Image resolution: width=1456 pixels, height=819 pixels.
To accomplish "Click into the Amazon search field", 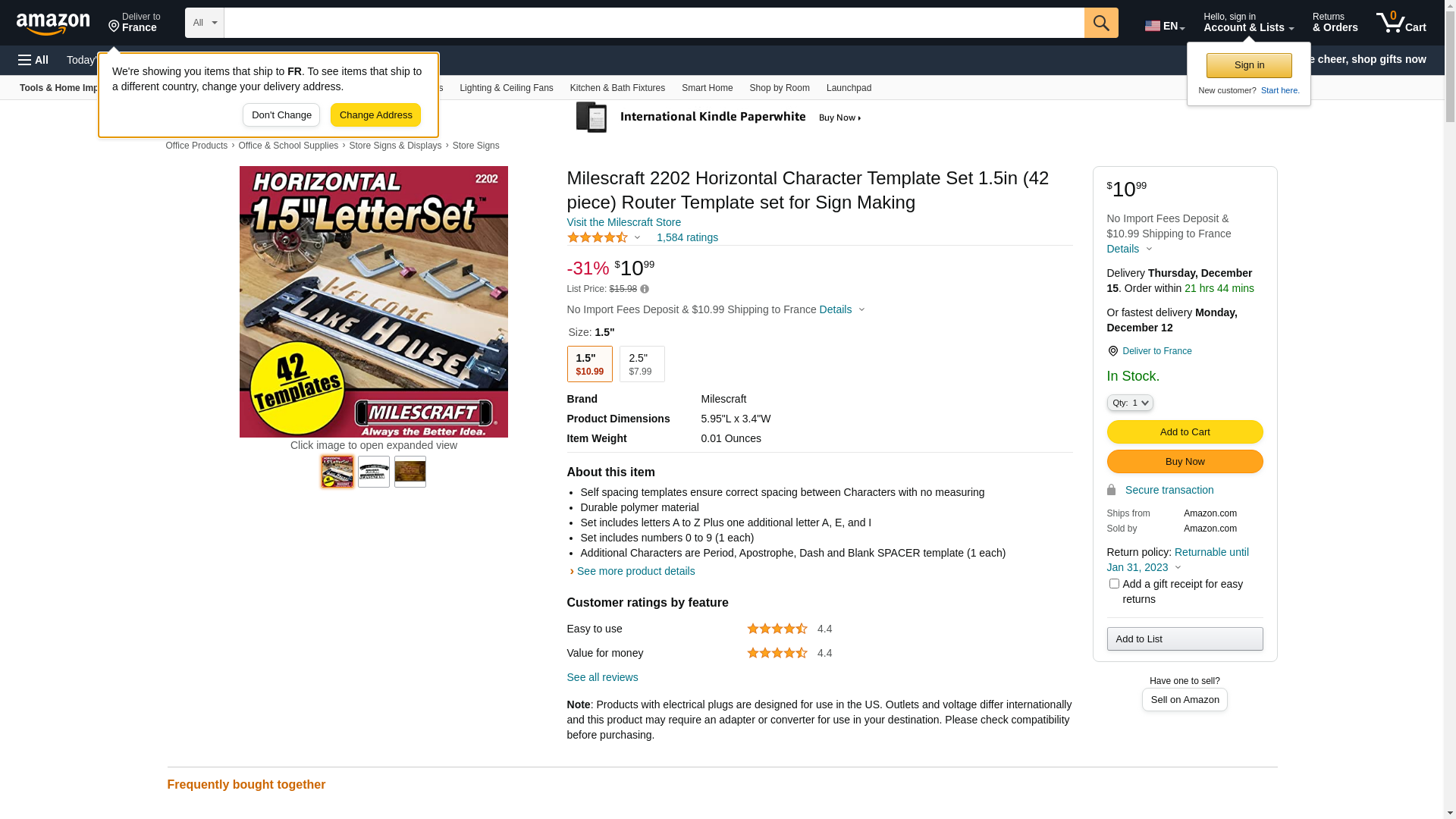I will click(654, 23).
